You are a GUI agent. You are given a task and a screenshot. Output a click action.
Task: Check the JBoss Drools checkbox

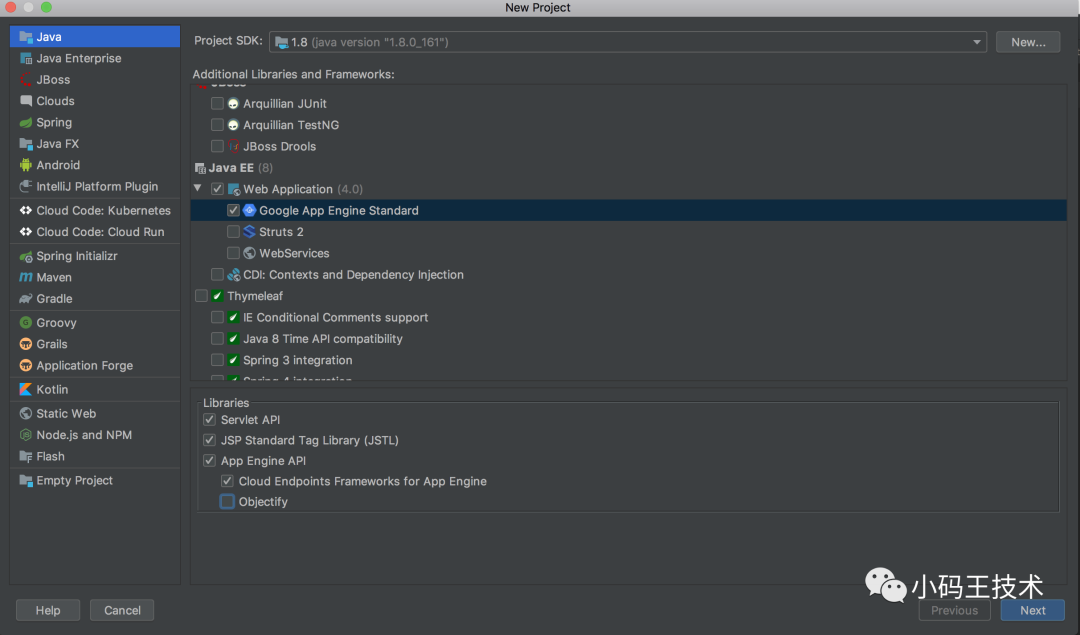217,146
